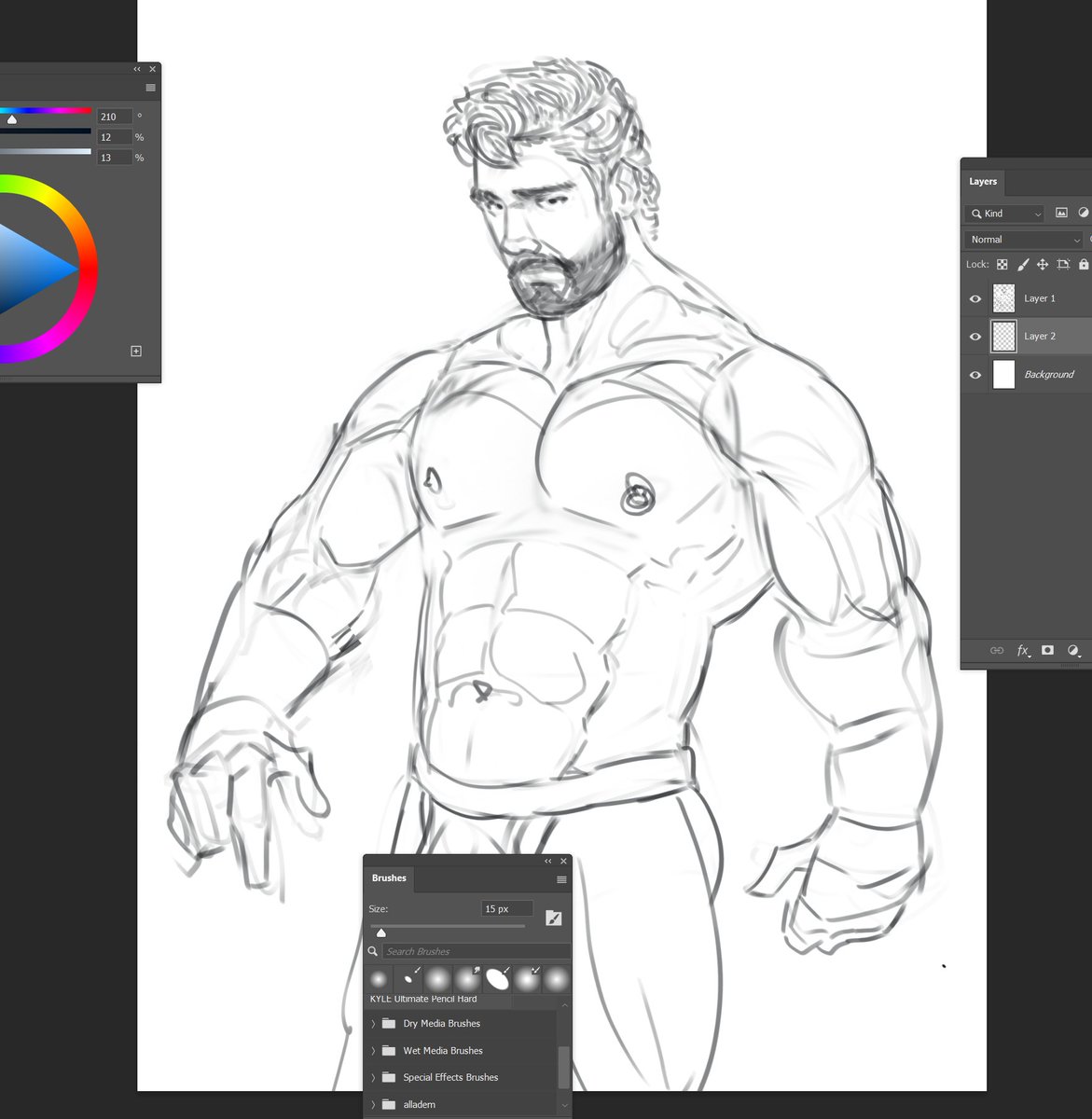This screenshot has height=1119, width=1092.
Task: Open the Normal blend mode dropdown
Action: pyautogui.click(x=1025, y=240)
